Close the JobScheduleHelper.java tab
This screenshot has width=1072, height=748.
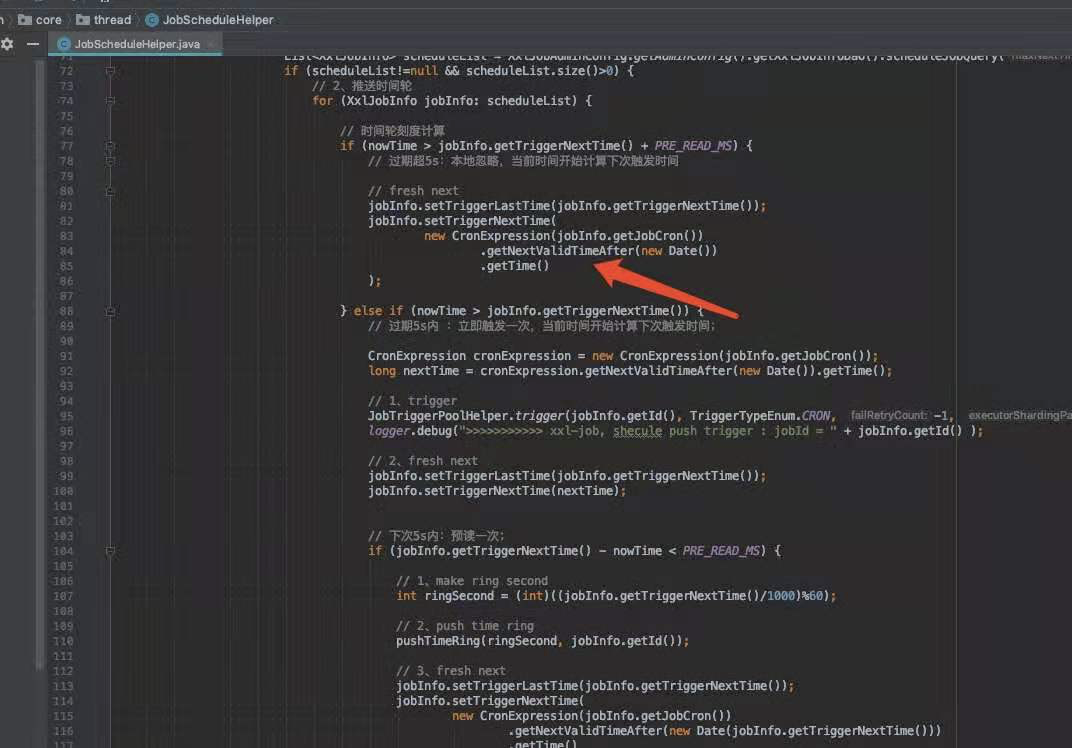tap(211, 44)
